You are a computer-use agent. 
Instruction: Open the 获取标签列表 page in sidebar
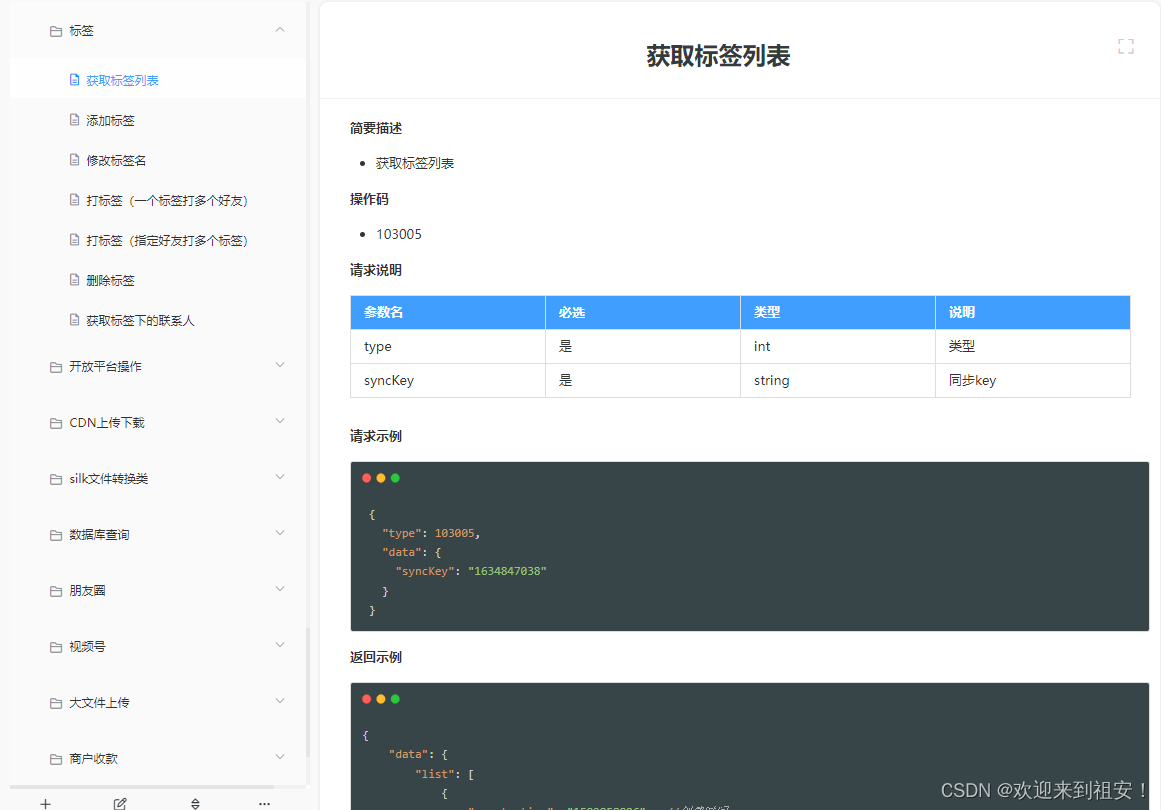click(x=122, y=80)
